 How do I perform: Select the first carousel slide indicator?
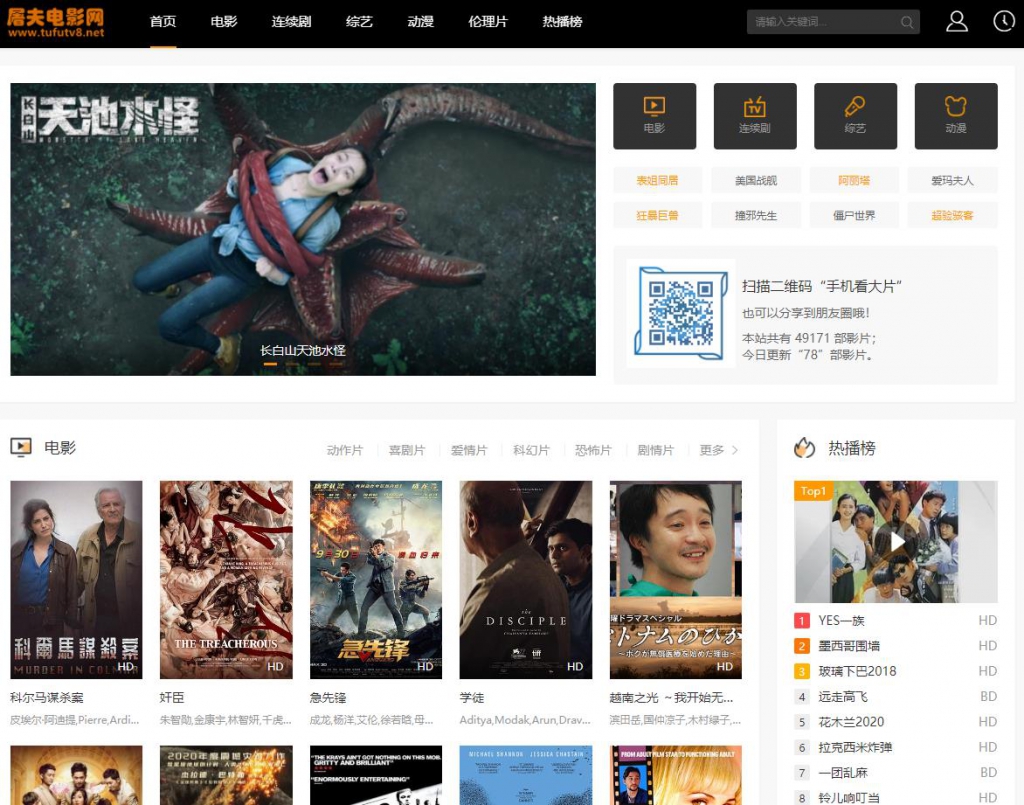(270, 364)
